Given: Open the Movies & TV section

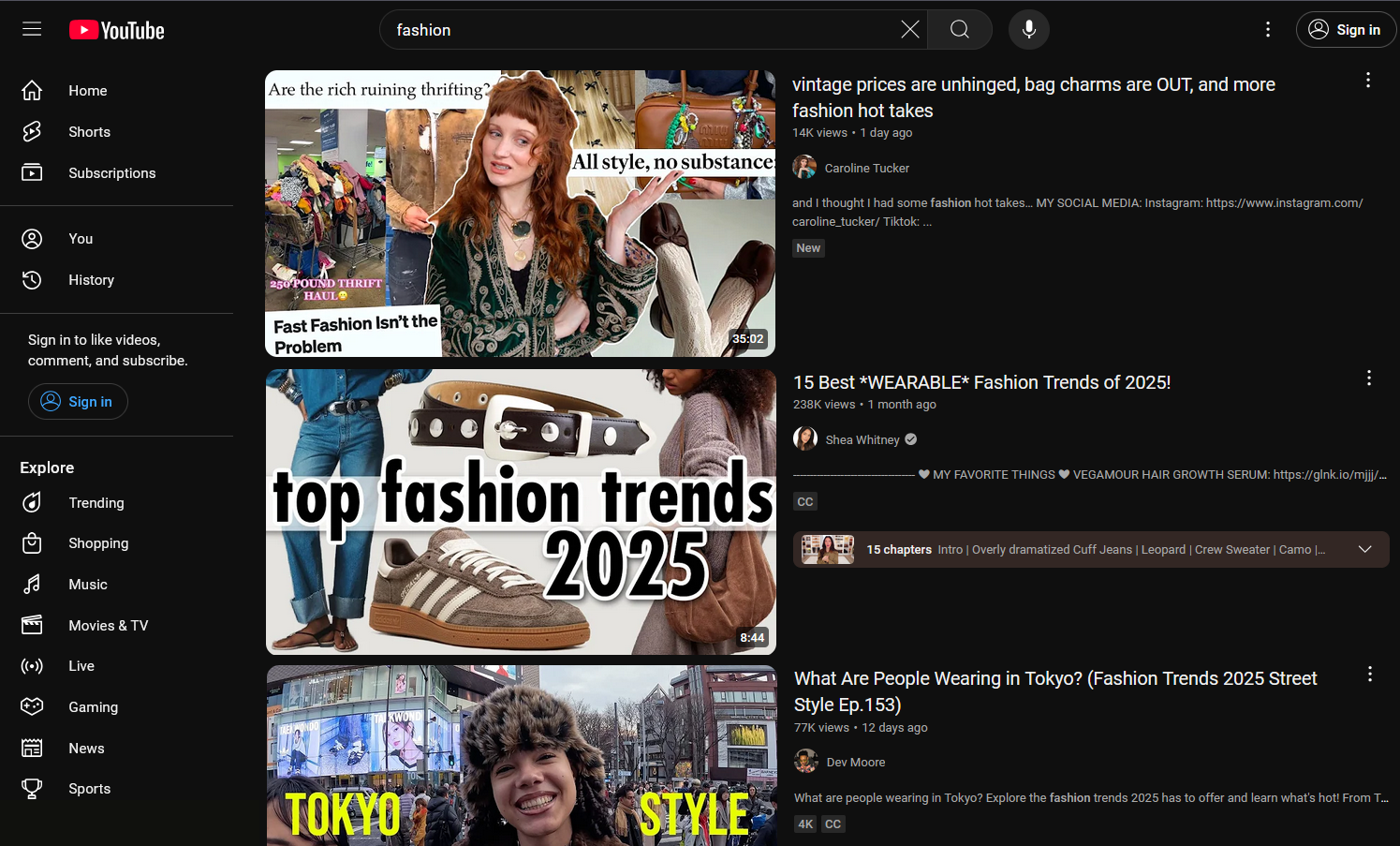Looking at the screenshot, I should coord(108,625).
